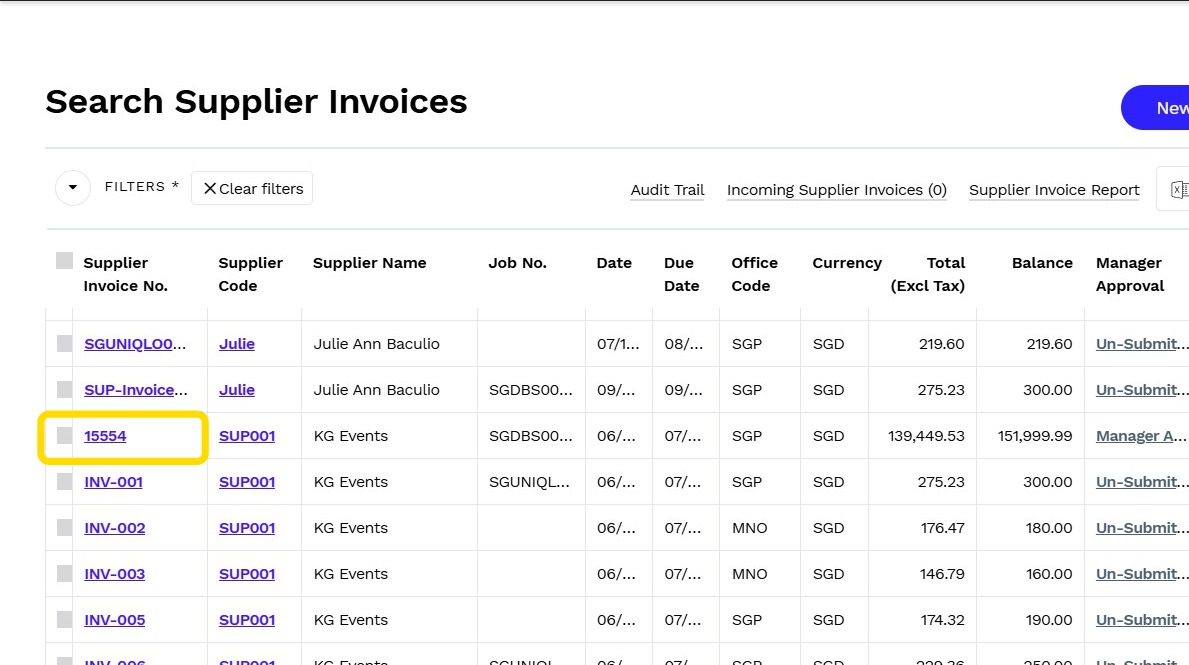Viewport: 1189px width, 665px height.
Task: Click the Total (Excl Tax) column header
Action: pyautogui.click(x=927, y=274)
